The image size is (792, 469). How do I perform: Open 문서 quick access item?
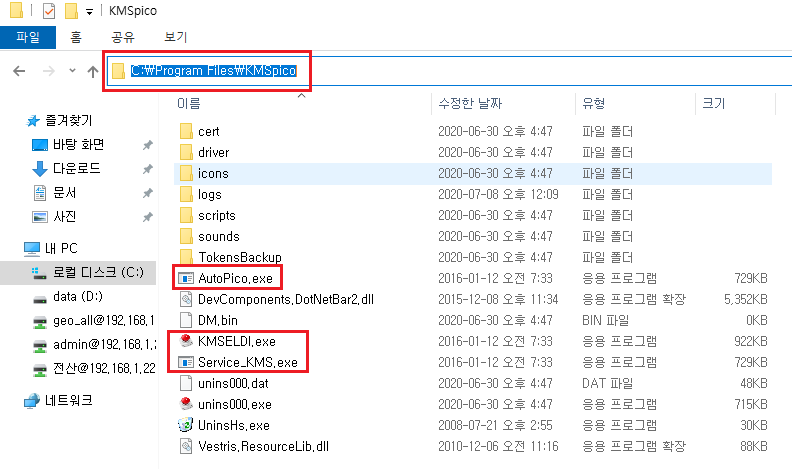coord(65,192)
